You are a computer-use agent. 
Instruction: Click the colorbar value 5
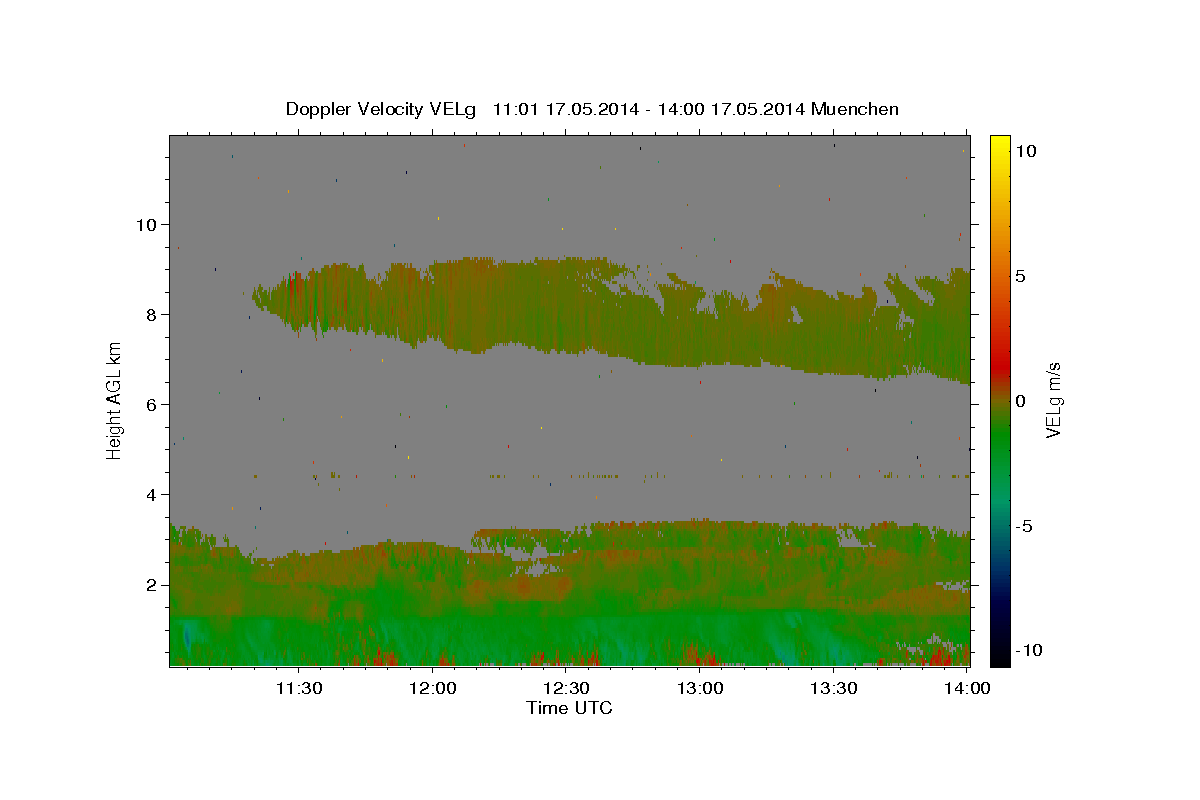click(1020, 276)
